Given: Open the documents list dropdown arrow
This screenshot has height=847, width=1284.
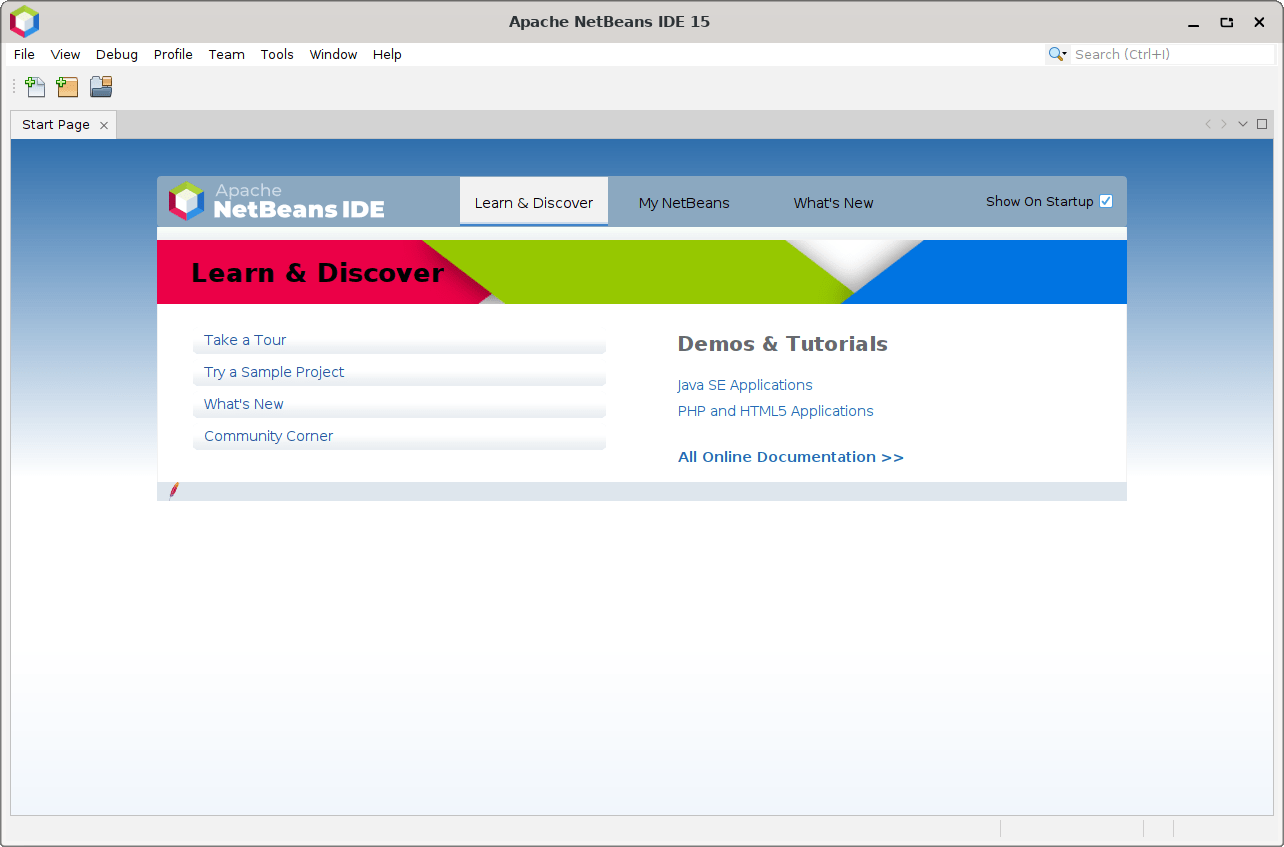Looking at the screenshot, I should coord(1243,124).
